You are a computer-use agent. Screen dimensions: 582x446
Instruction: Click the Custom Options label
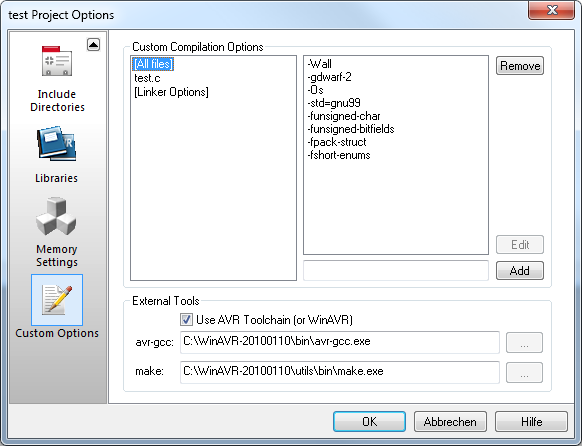(57, 333)
